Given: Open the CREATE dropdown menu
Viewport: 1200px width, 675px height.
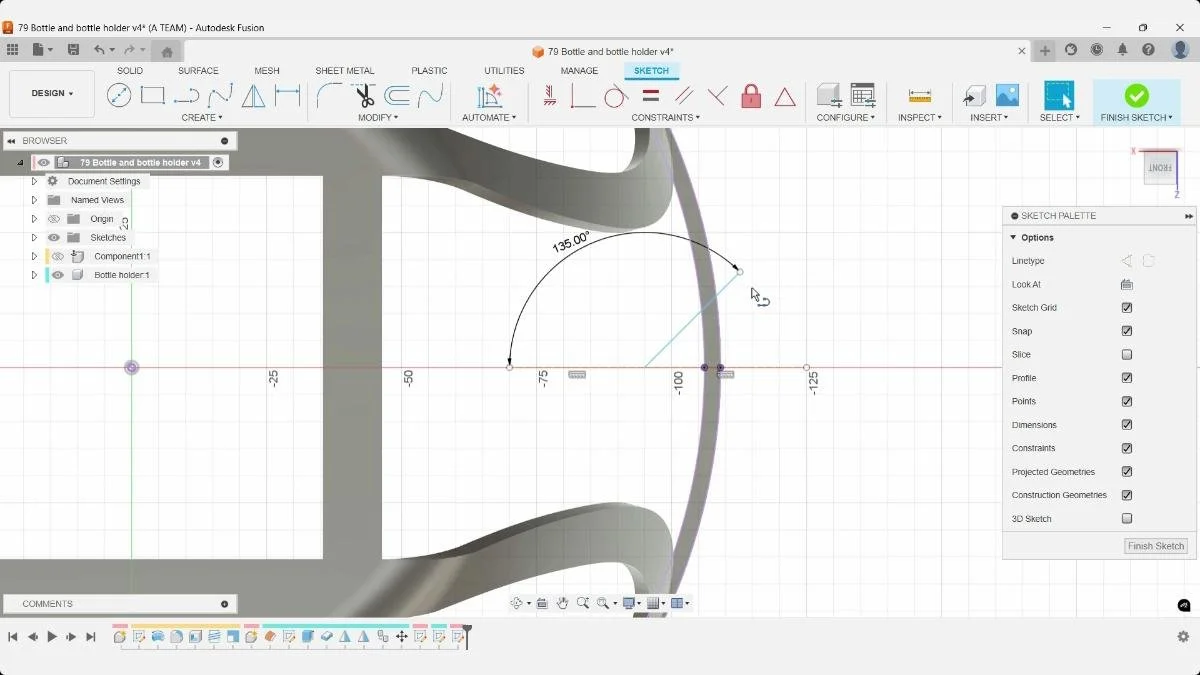Looking at the screenshot, I should 202,118.
